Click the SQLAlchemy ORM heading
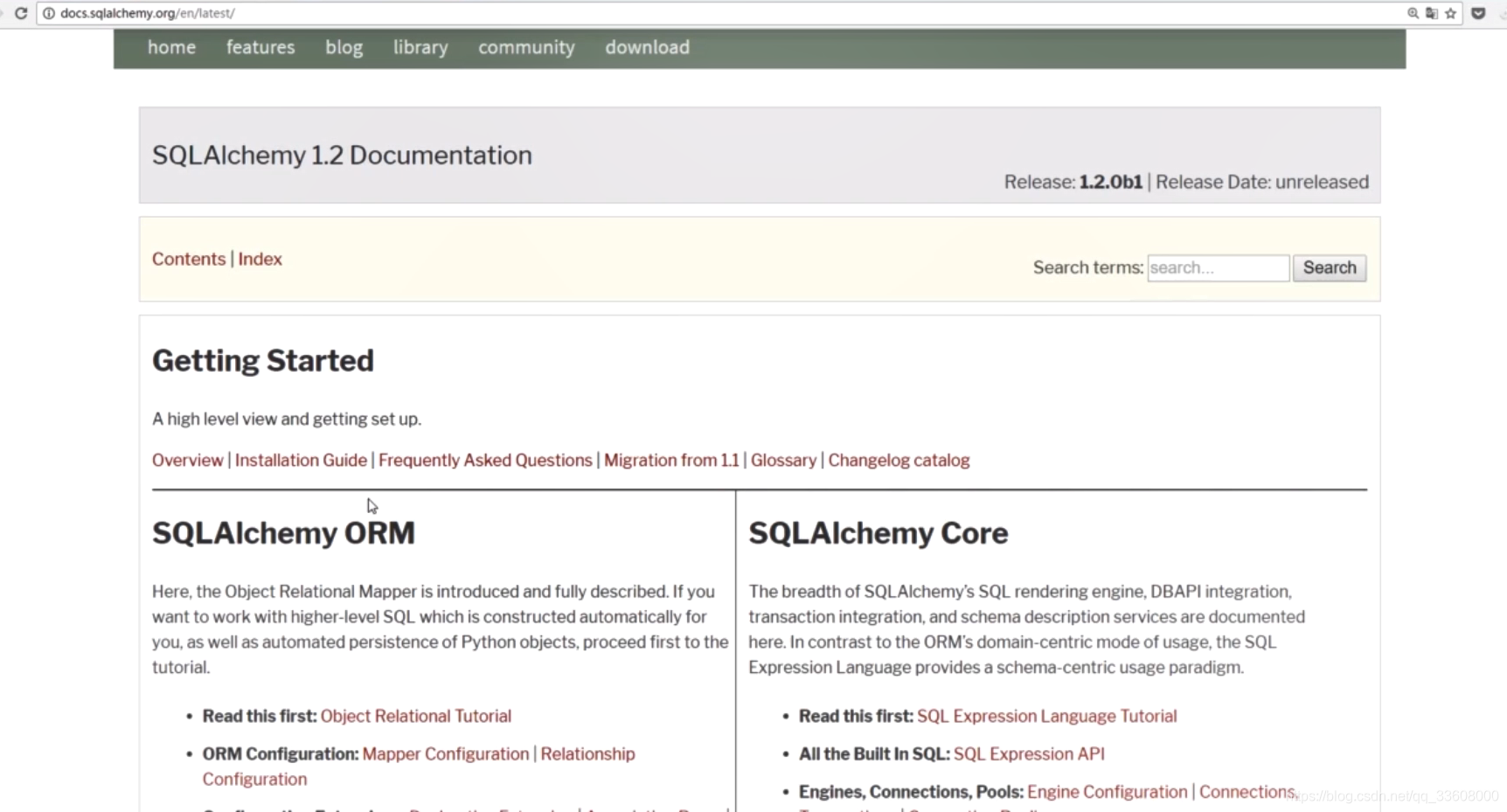Image resolution: width=1507 pixels, height=812 pixels. click(283, 532)
